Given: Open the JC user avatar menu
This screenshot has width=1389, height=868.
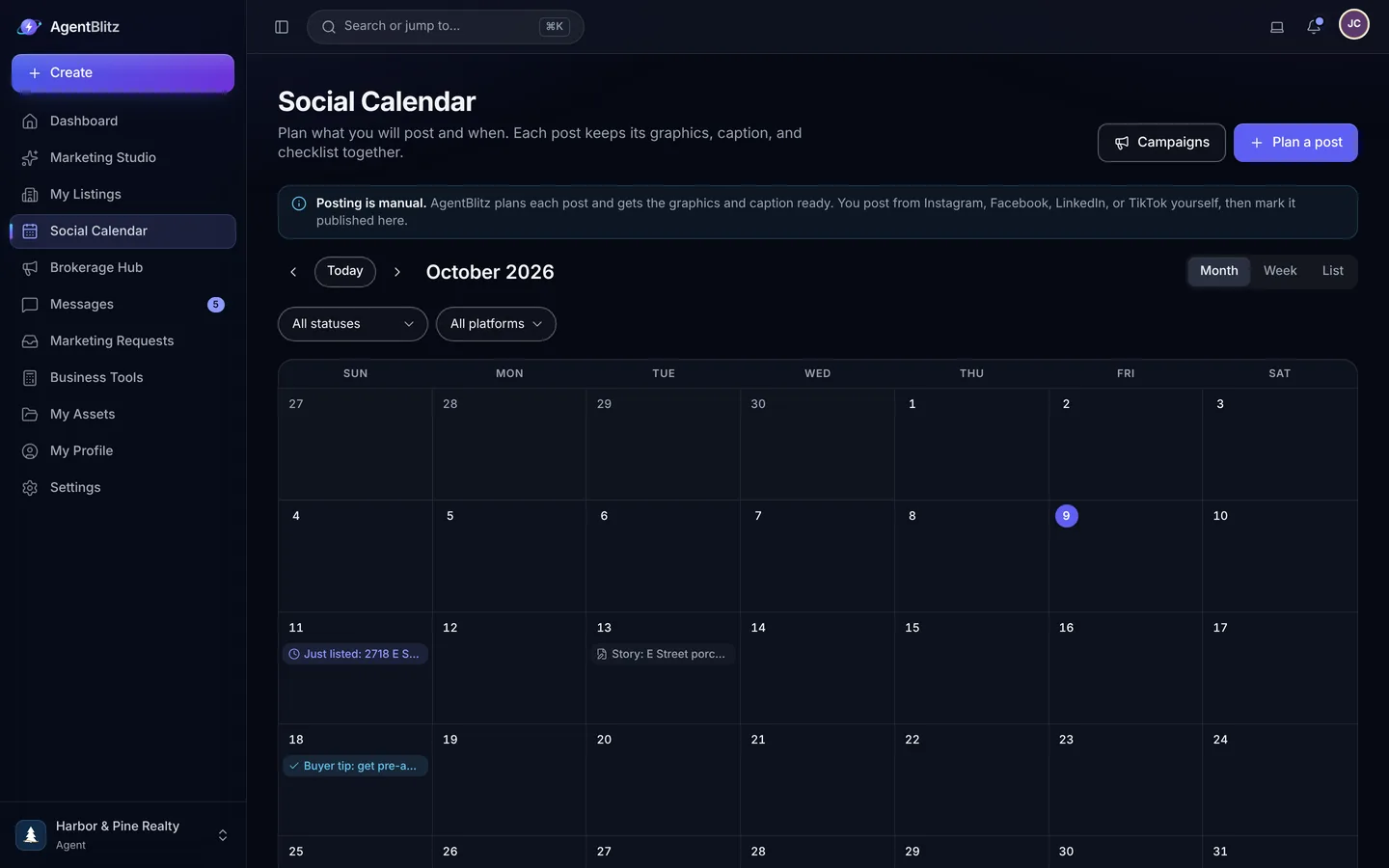Looking at the screenshot, I should click(1354, 24).
